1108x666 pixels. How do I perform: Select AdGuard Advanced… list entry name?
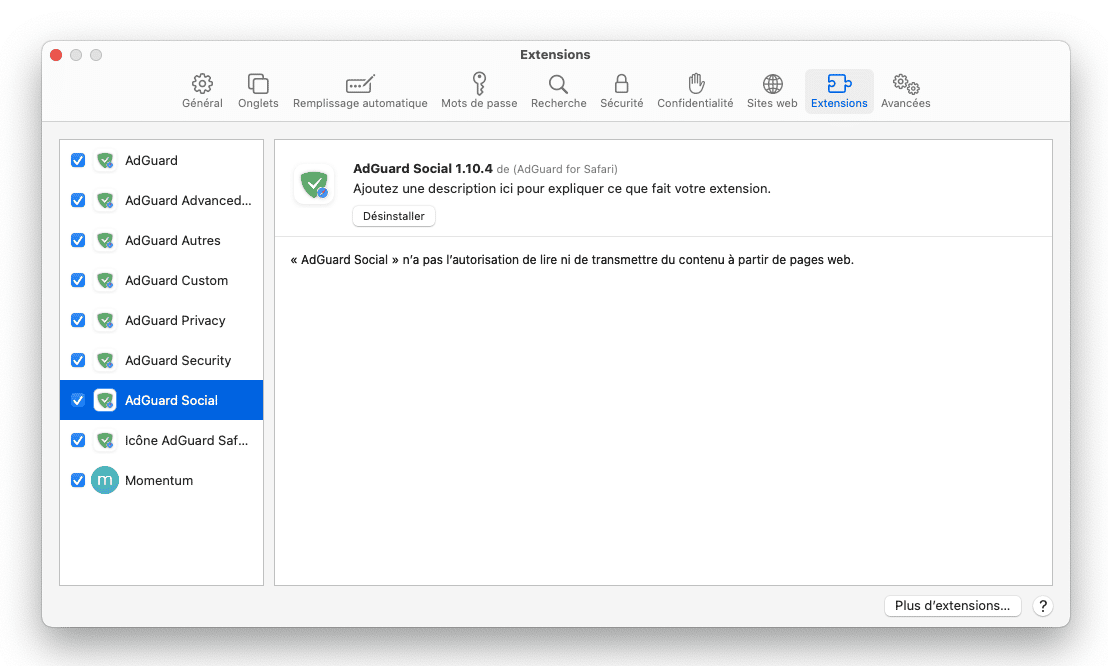[x=188, y=201]
